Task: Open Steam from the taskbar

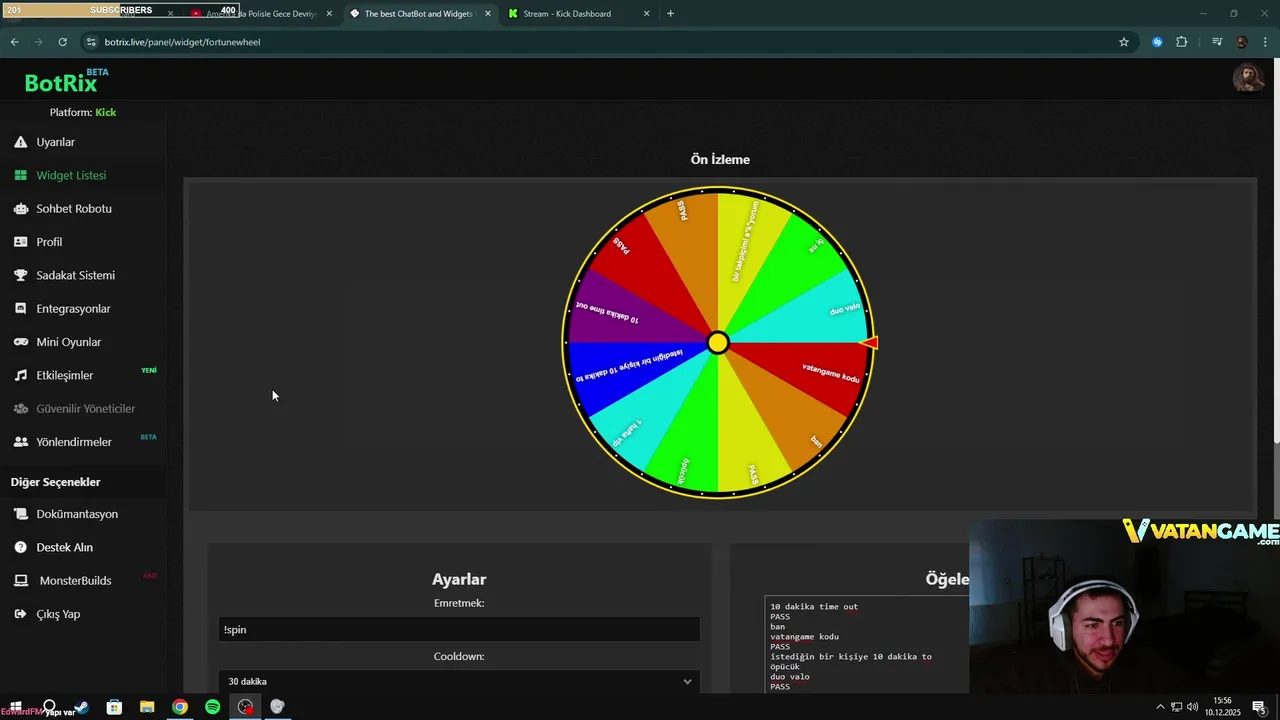Action: click(82, 707)
